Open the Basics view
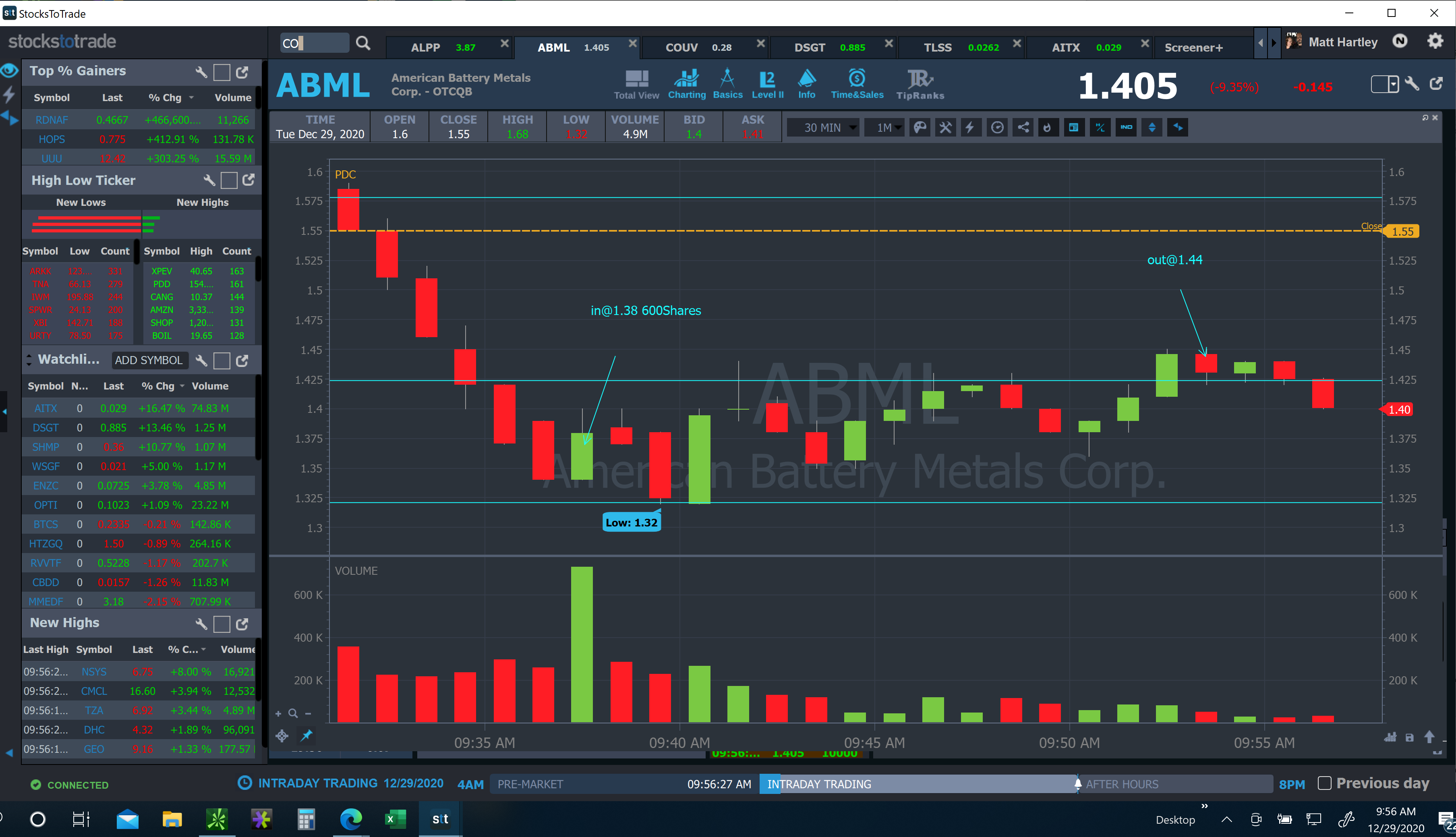 [x=727, y=85]
